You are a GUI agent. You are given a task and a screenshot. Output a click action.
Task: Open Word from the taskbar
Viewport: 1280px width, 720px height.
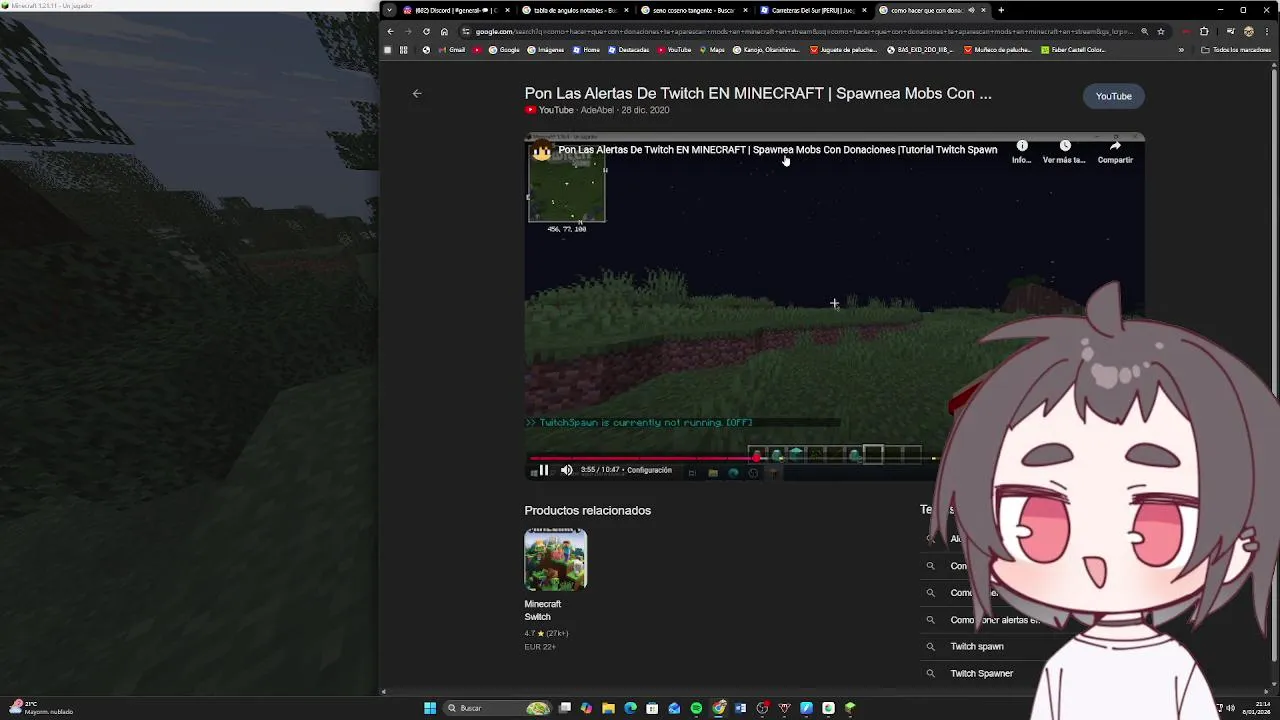pyautogui.click(x=740, y=708)
